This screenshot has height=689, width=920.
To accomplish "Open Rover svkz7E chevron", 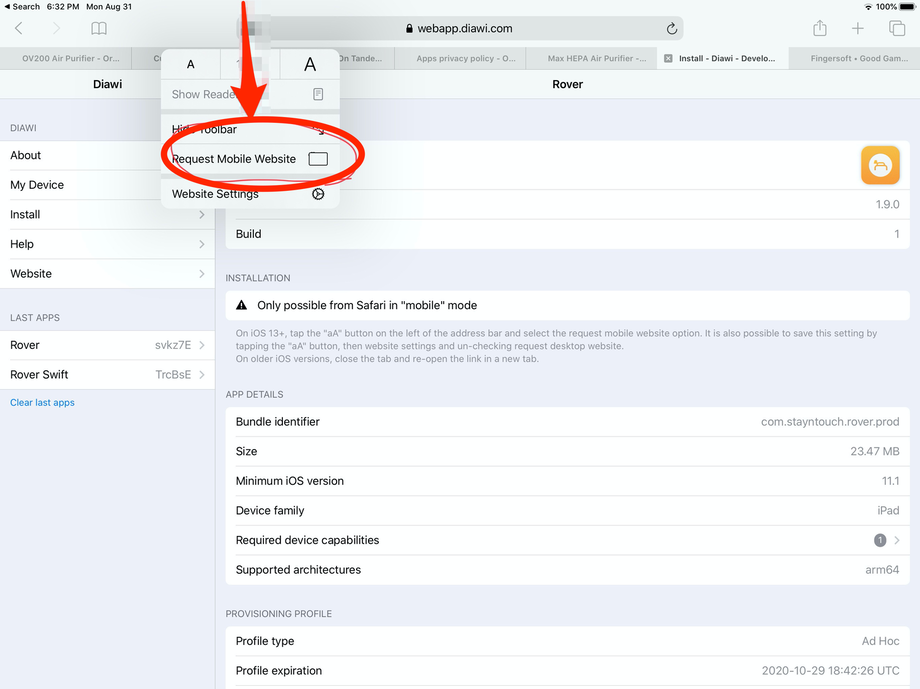I will [202, 345].
